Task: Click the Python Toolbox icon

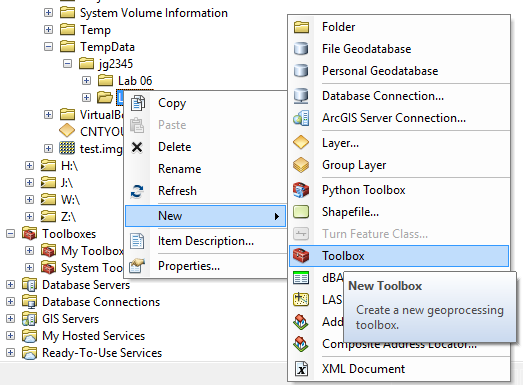Action: pyautogui.click(x=301, y=190)
